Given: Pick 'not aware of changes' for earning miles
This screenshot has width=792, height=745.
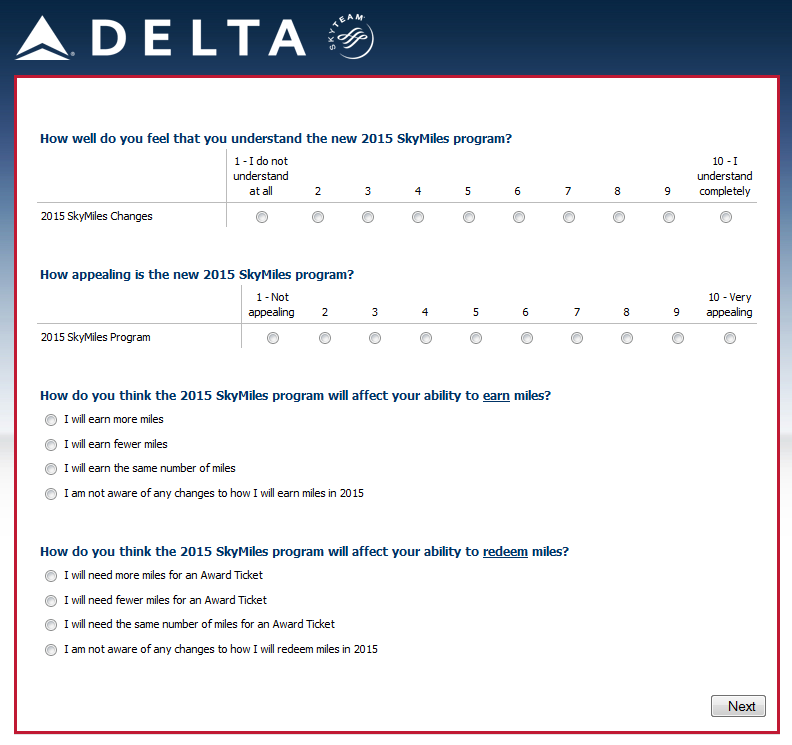Looking at the screenshot, I should pos(51,494).
